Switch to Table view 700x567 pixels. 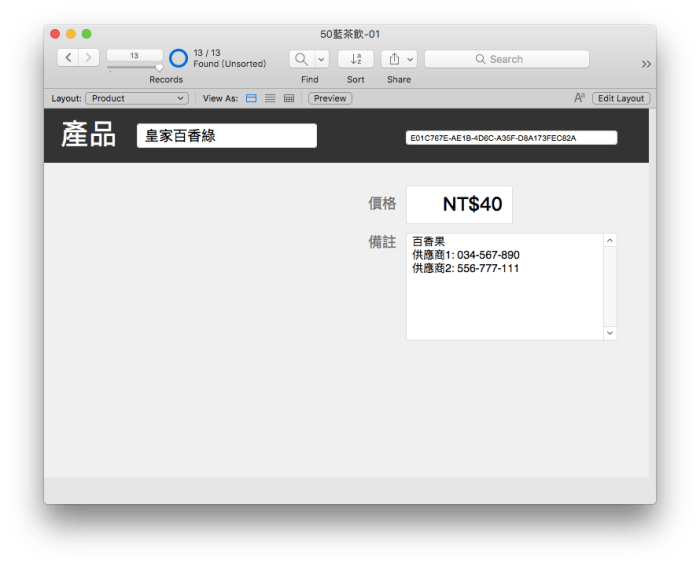click(x=289, y=98)
